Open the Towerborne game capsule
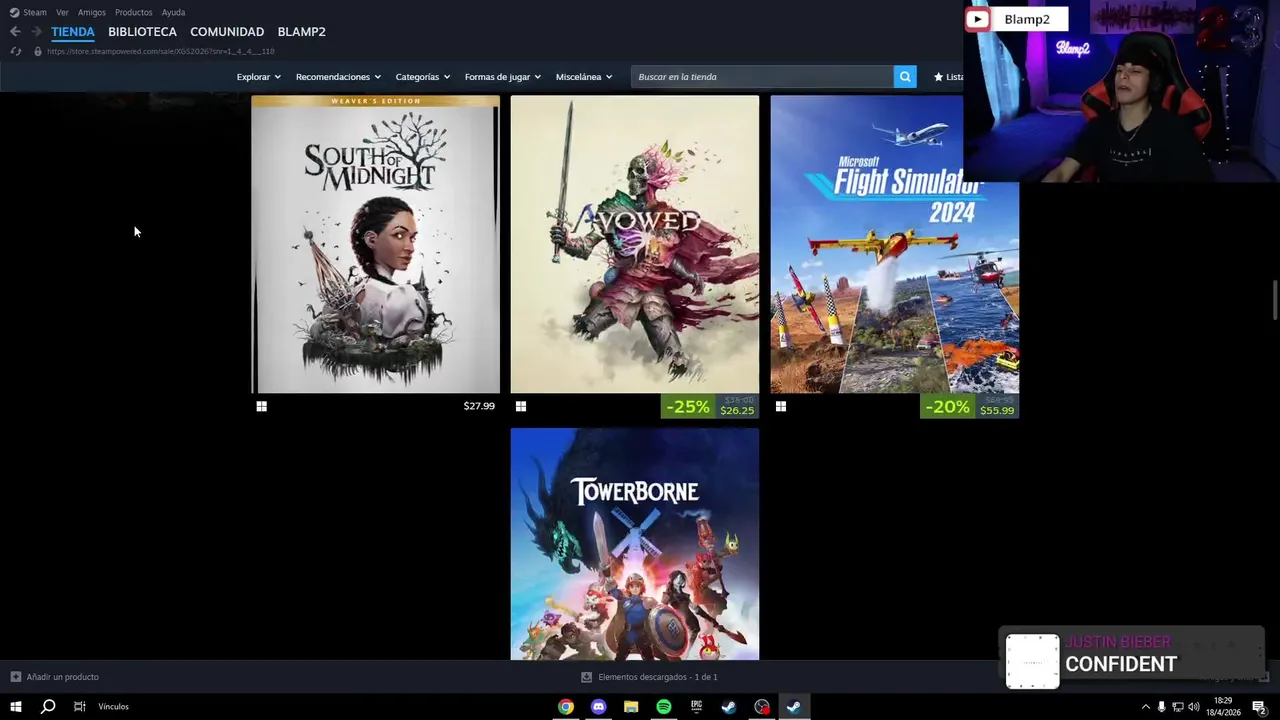The width and height of the screenshot is (1280, 720). [635, 544]
